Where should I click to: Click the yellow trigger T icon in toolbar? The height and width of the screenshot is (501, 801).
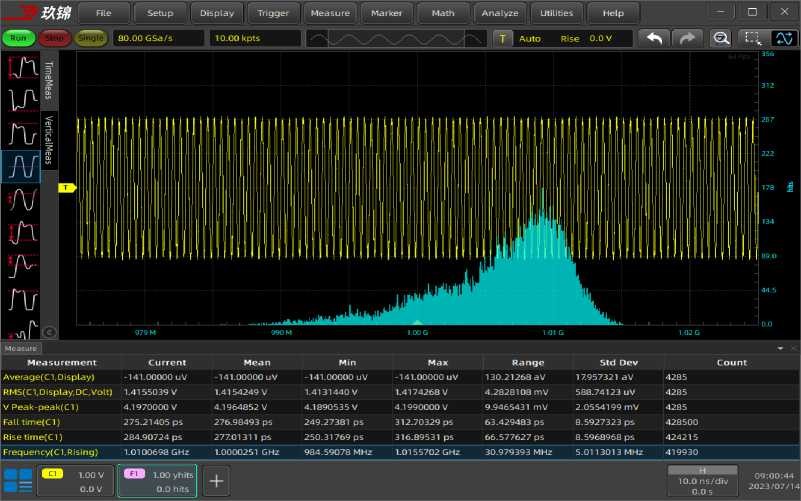(x=502, y=38)
